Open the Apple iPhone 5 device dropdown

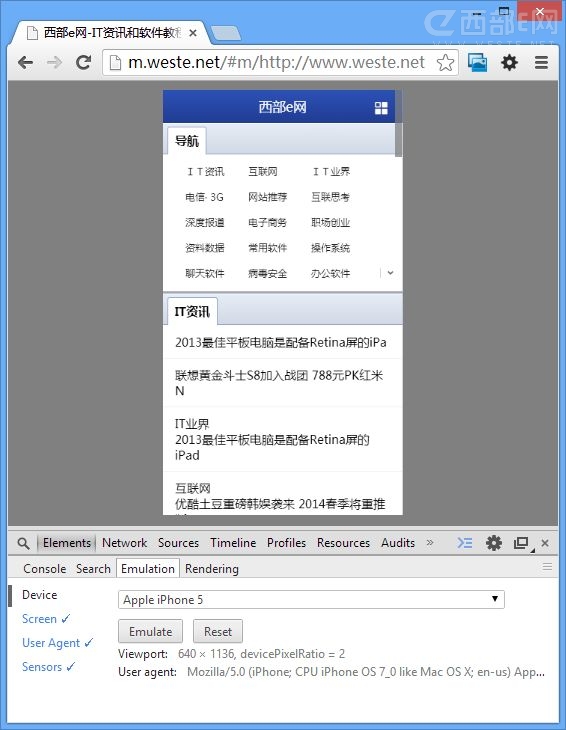311,600
